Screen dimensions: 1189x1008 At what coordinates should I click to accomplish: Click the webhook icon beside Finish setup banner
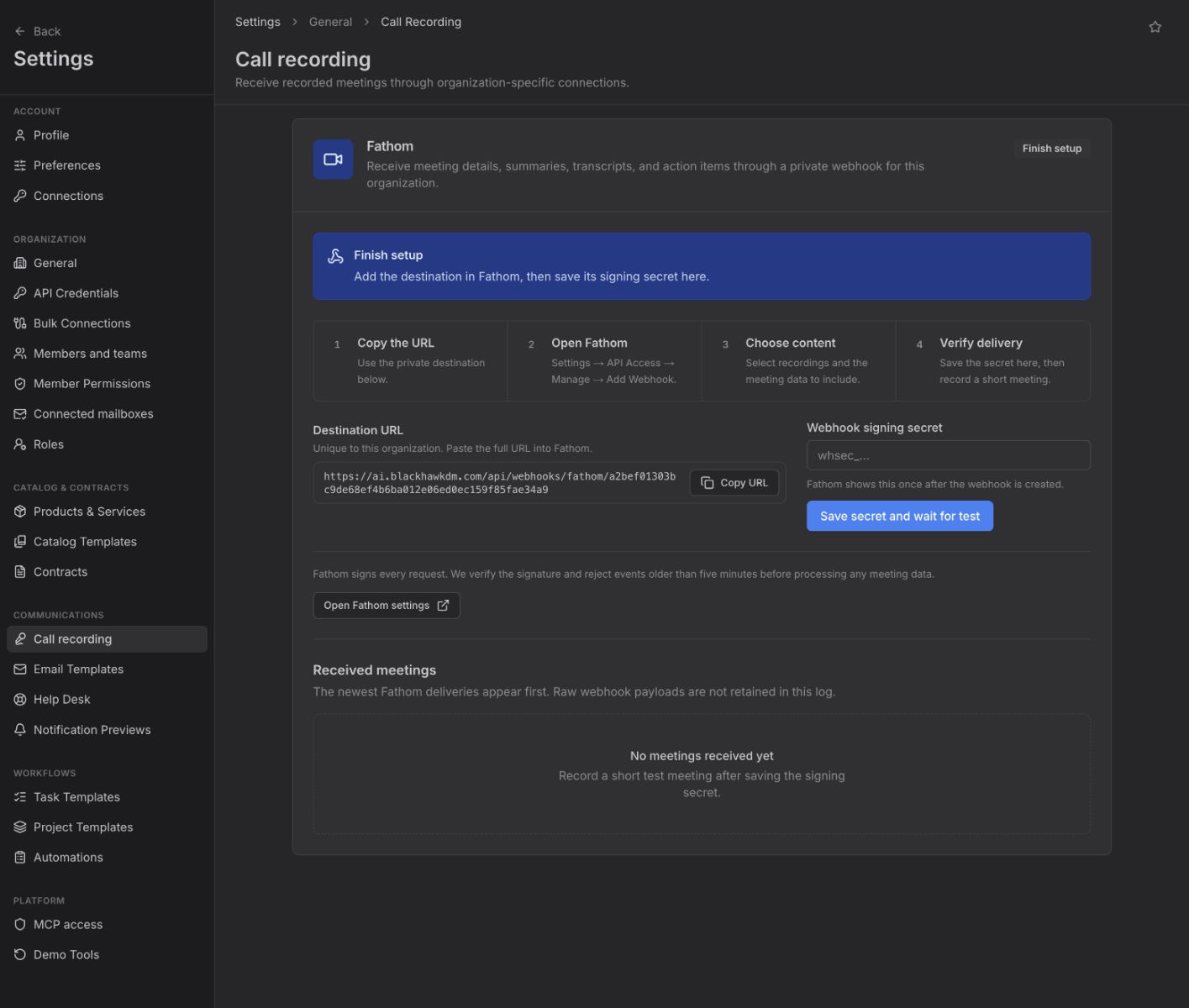pyautogui.click(x=335, y=256)
